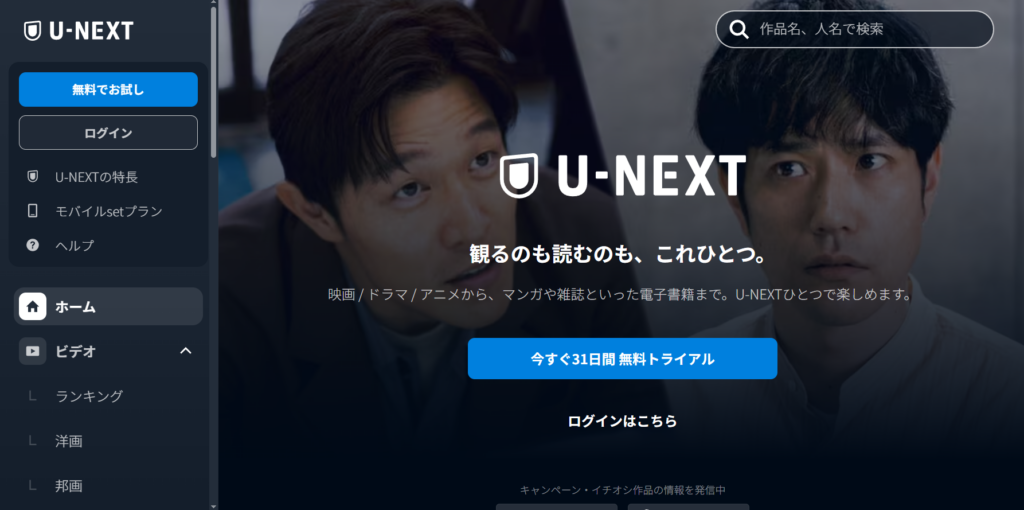Click the mobile phone icon for モバイルsetプラン
The width and height of the screenshot is (1024, 510).
[32, 211]
